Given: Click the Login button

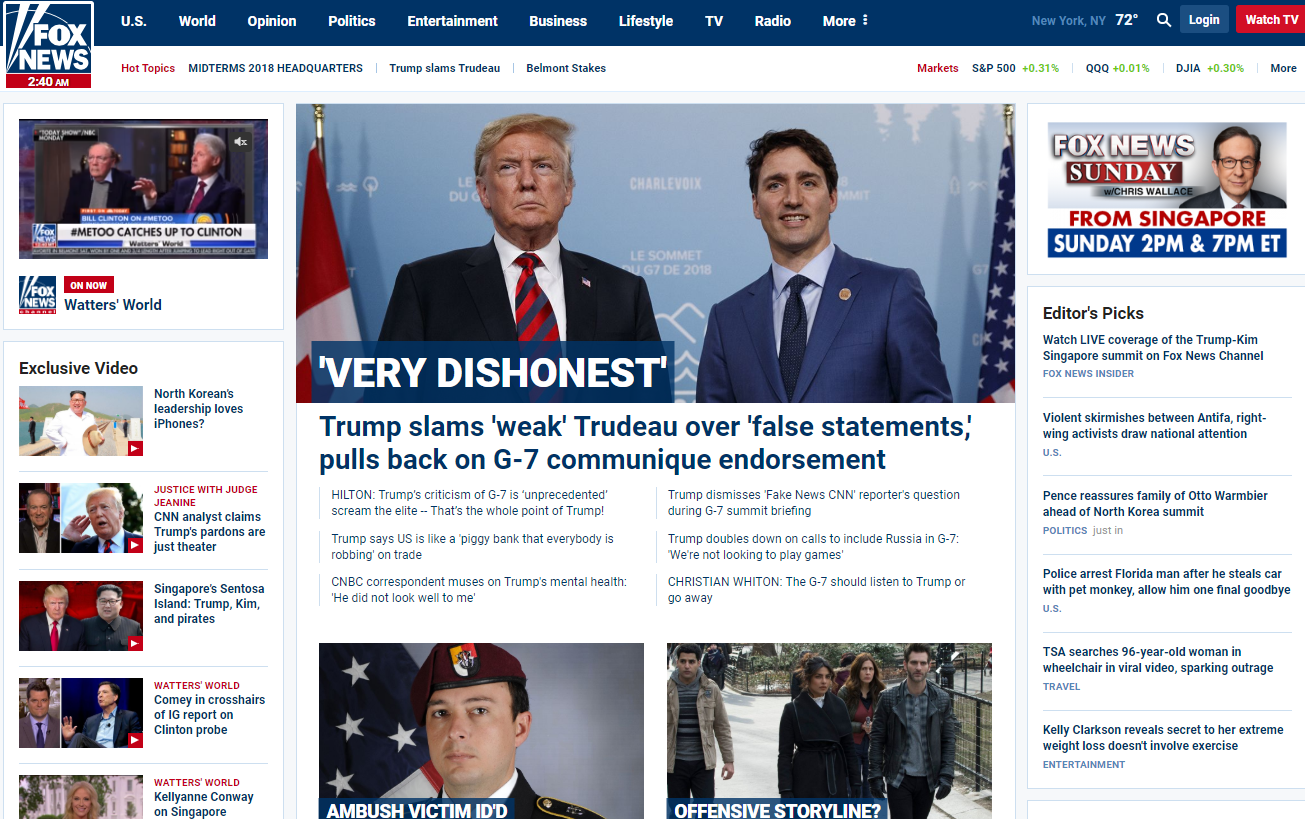Looking at the screenshot, I should tap(1204, 20).
